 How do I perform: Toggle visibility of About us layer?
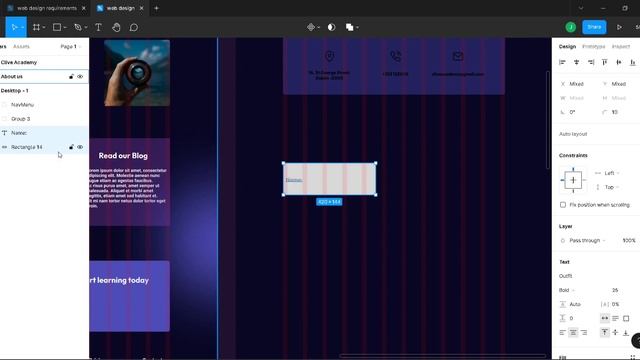[80, 76]
